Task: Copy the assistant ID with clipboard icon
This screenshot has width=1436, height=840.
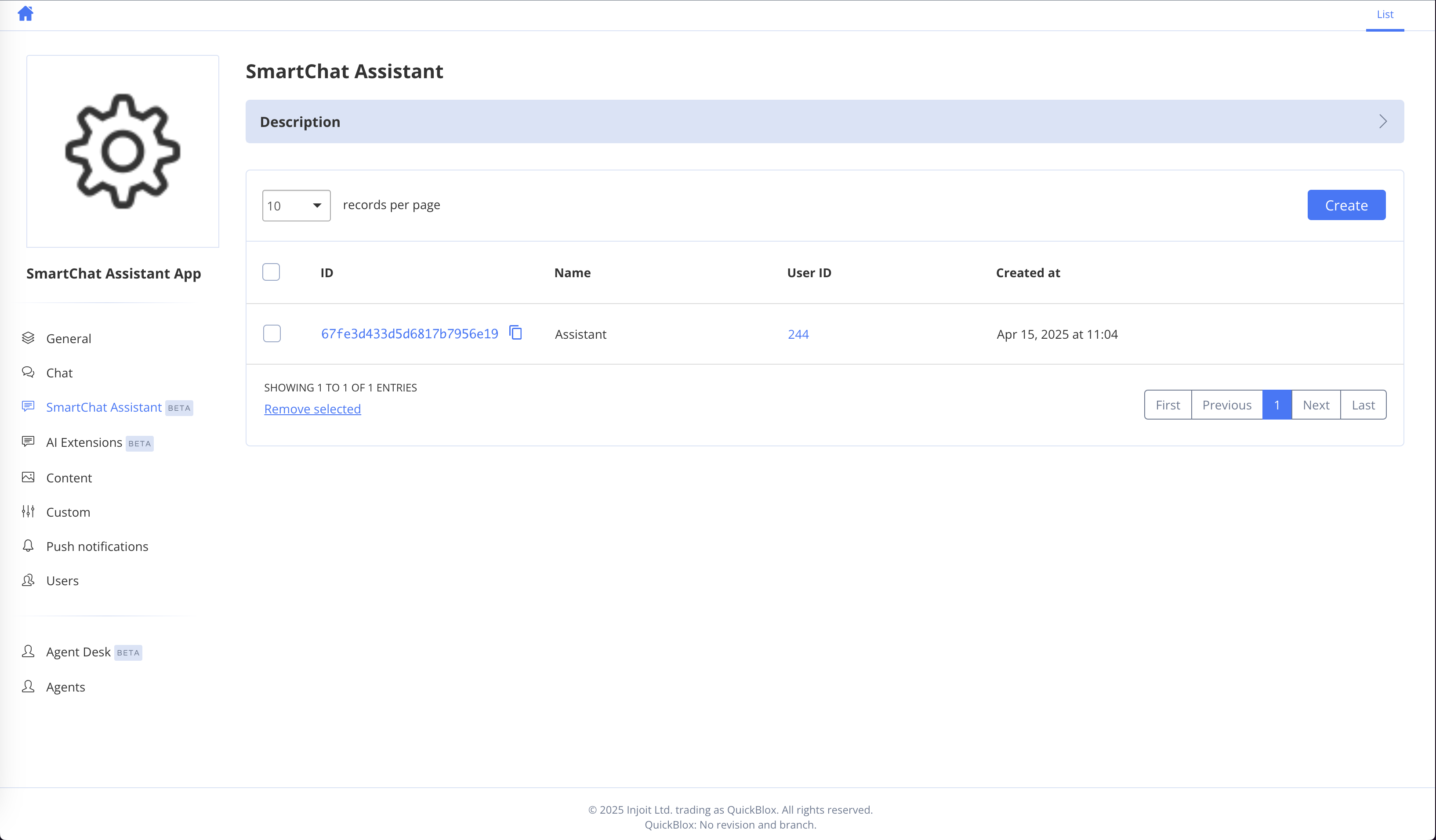Action: pyautogui.click(x=515, y=333)
